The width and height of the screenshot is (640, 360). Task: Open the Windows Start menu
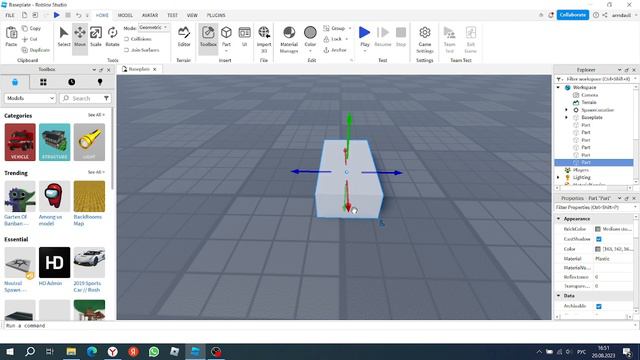pos(10,351)
